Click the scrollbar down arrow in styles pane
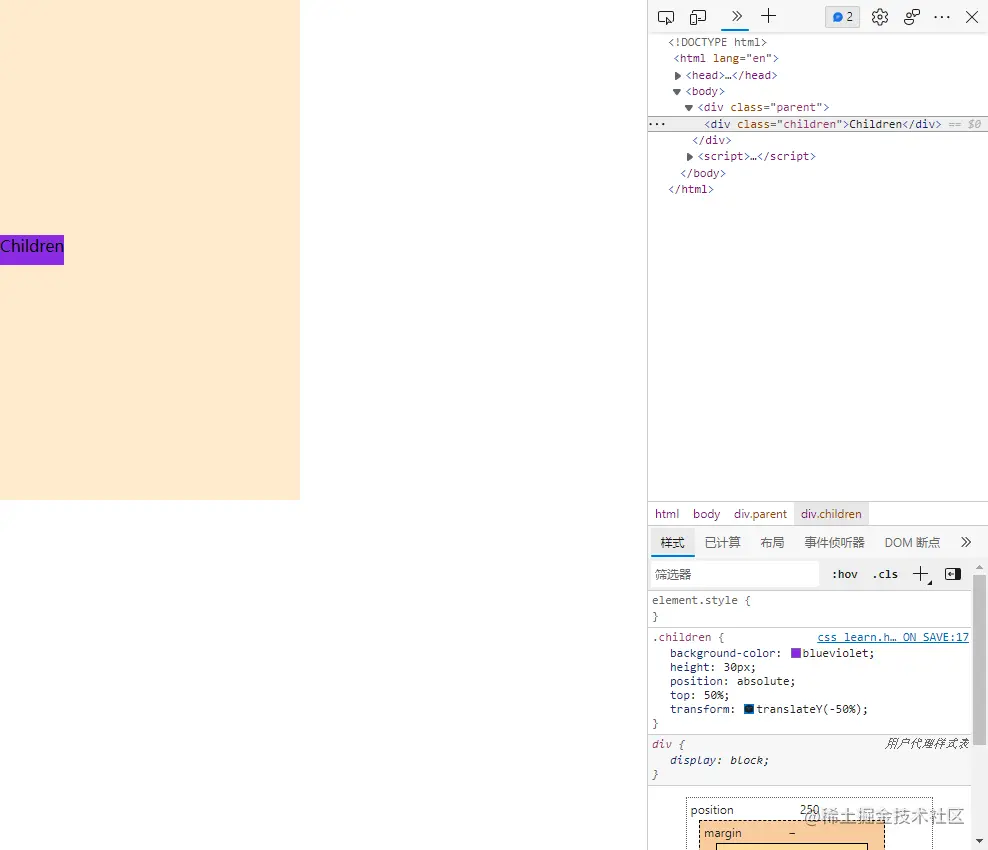The image size is (988, 850). (x=979, y=841)
